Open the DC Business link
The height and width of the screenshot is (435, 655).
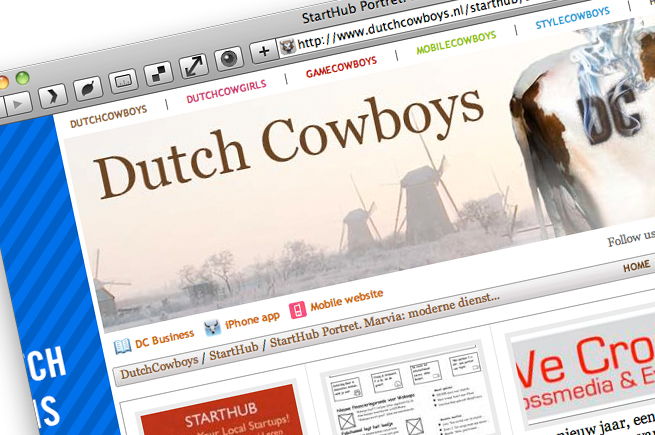point(165,339)
